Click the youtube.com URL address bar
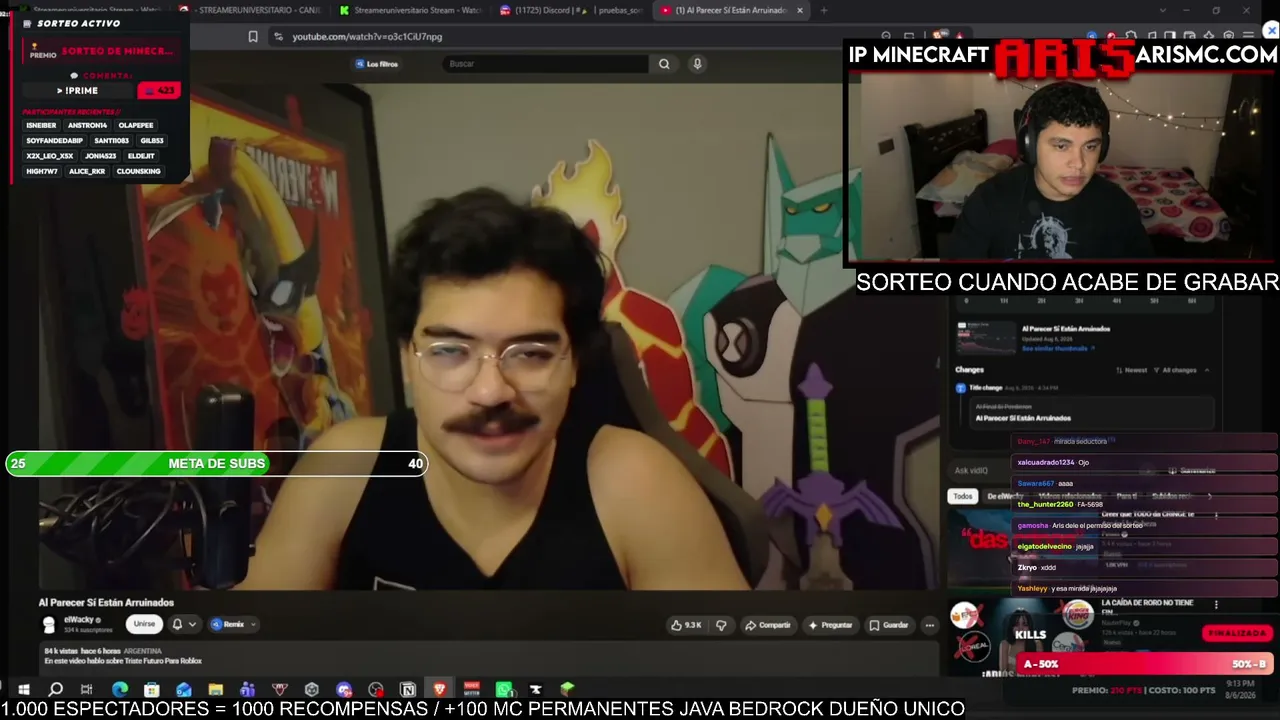This screenshot has width=1280, height=720. click(x=367, y=37)
